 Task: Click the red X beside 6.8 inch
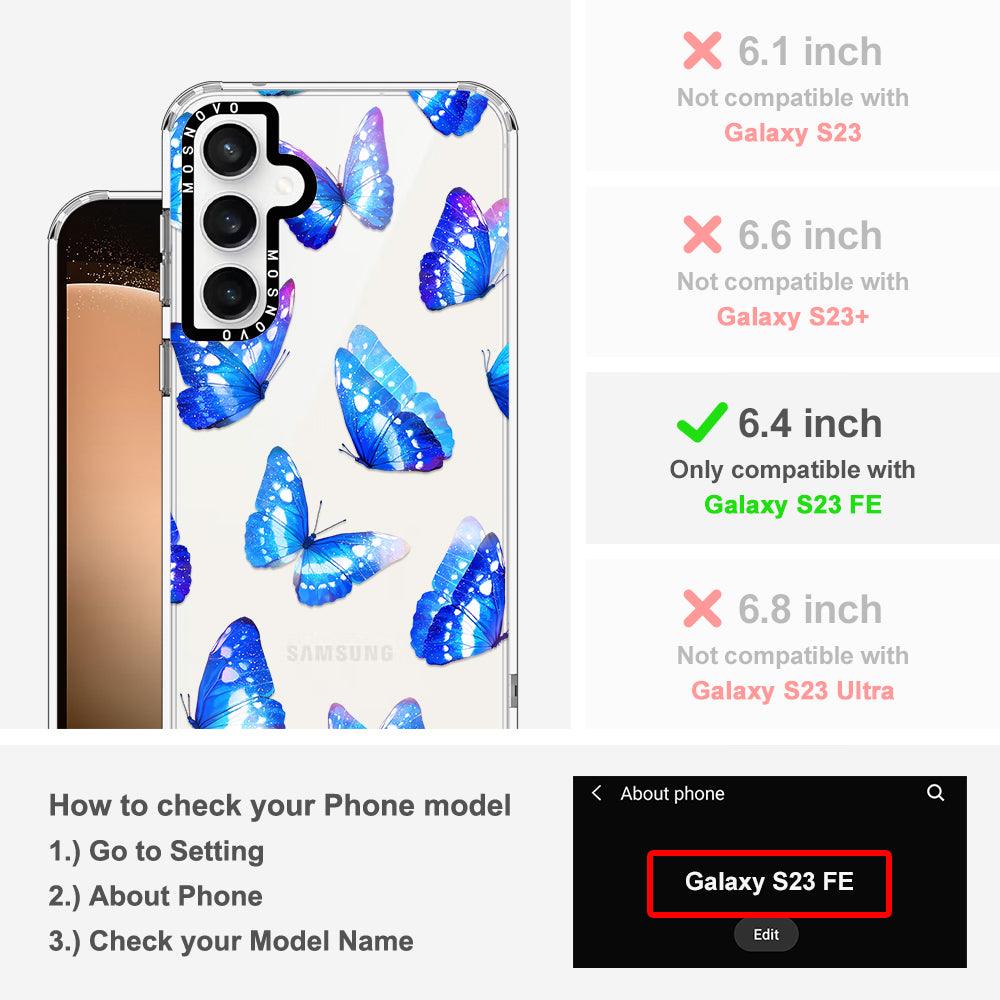[702, 608]
